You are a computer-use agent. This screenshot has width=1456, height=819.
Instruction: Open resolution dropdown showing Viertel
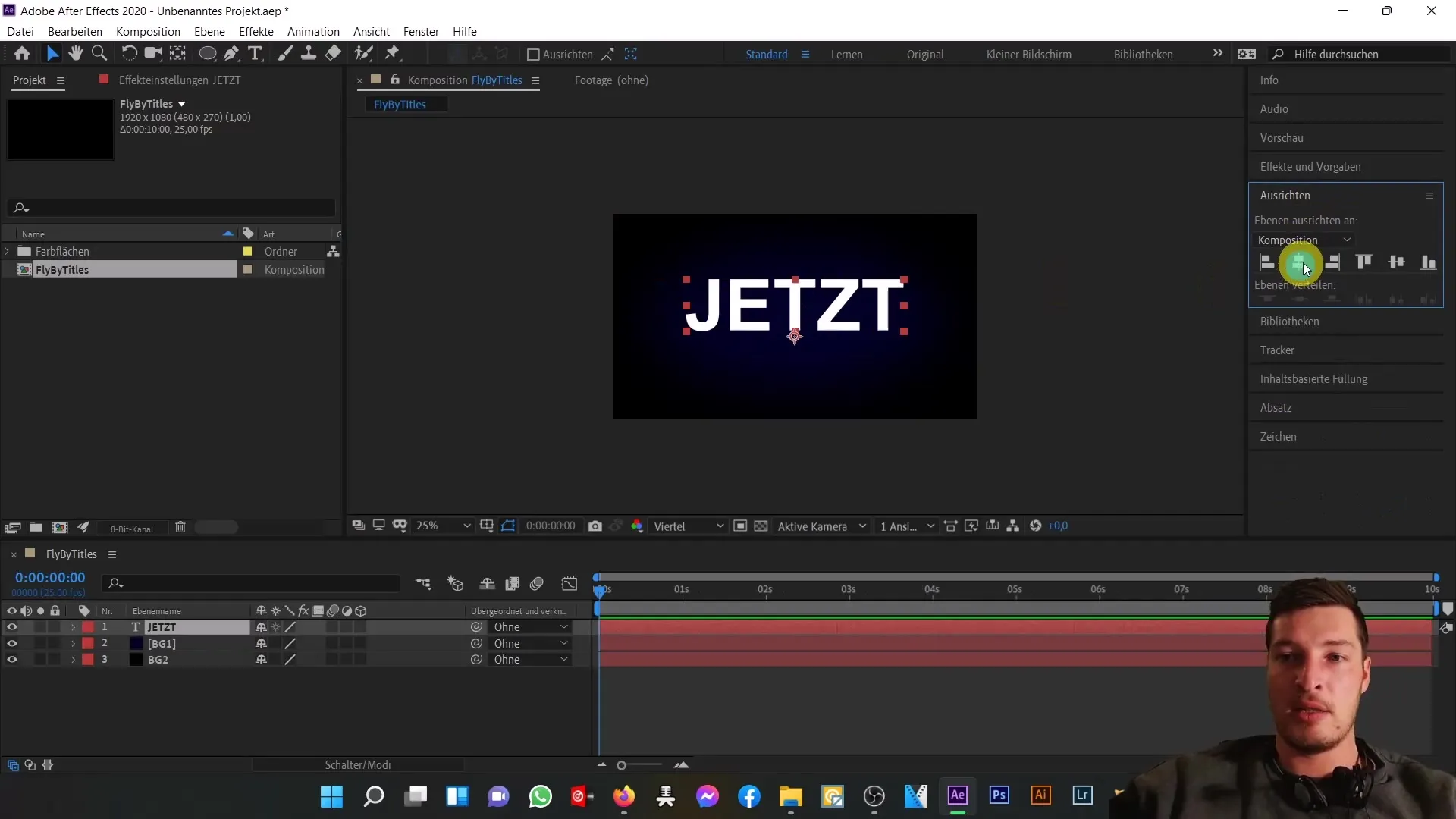tap(688, 526)
